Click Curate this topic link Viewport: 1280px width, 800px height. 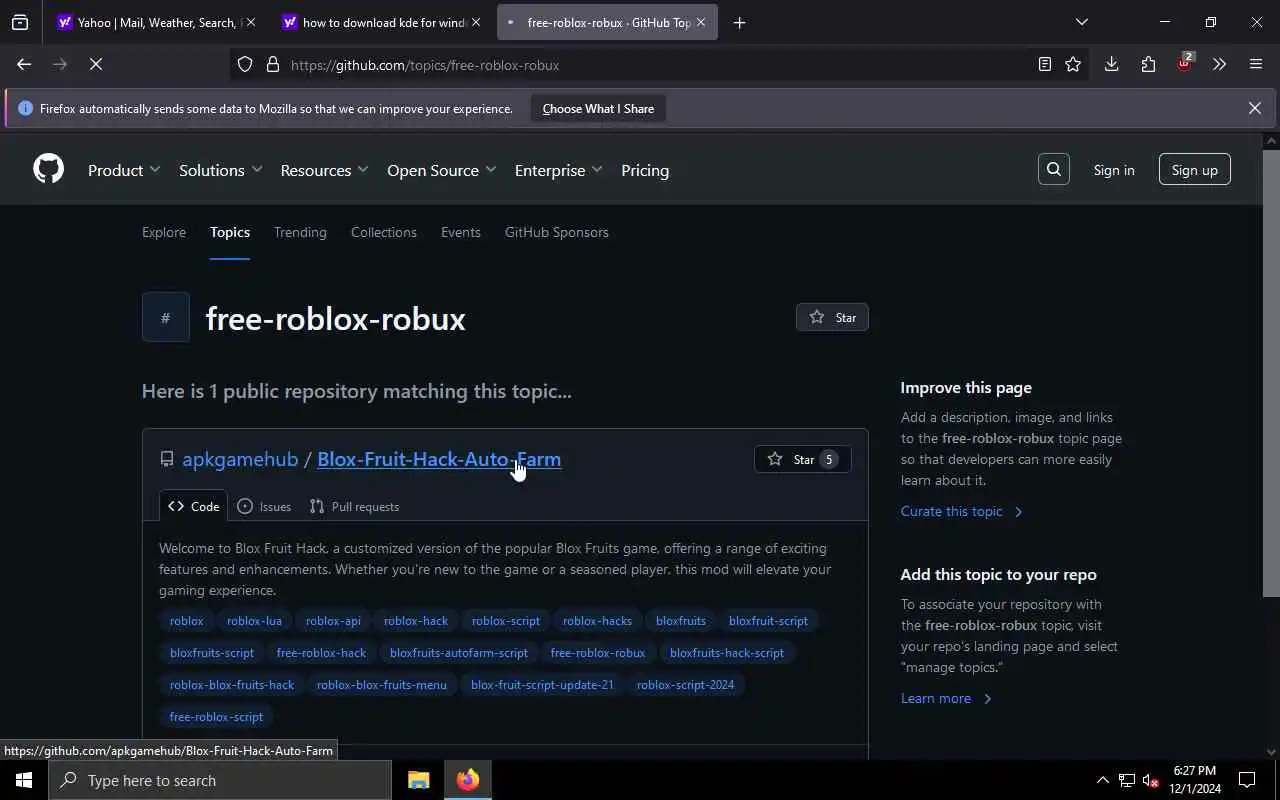[962, 511]
